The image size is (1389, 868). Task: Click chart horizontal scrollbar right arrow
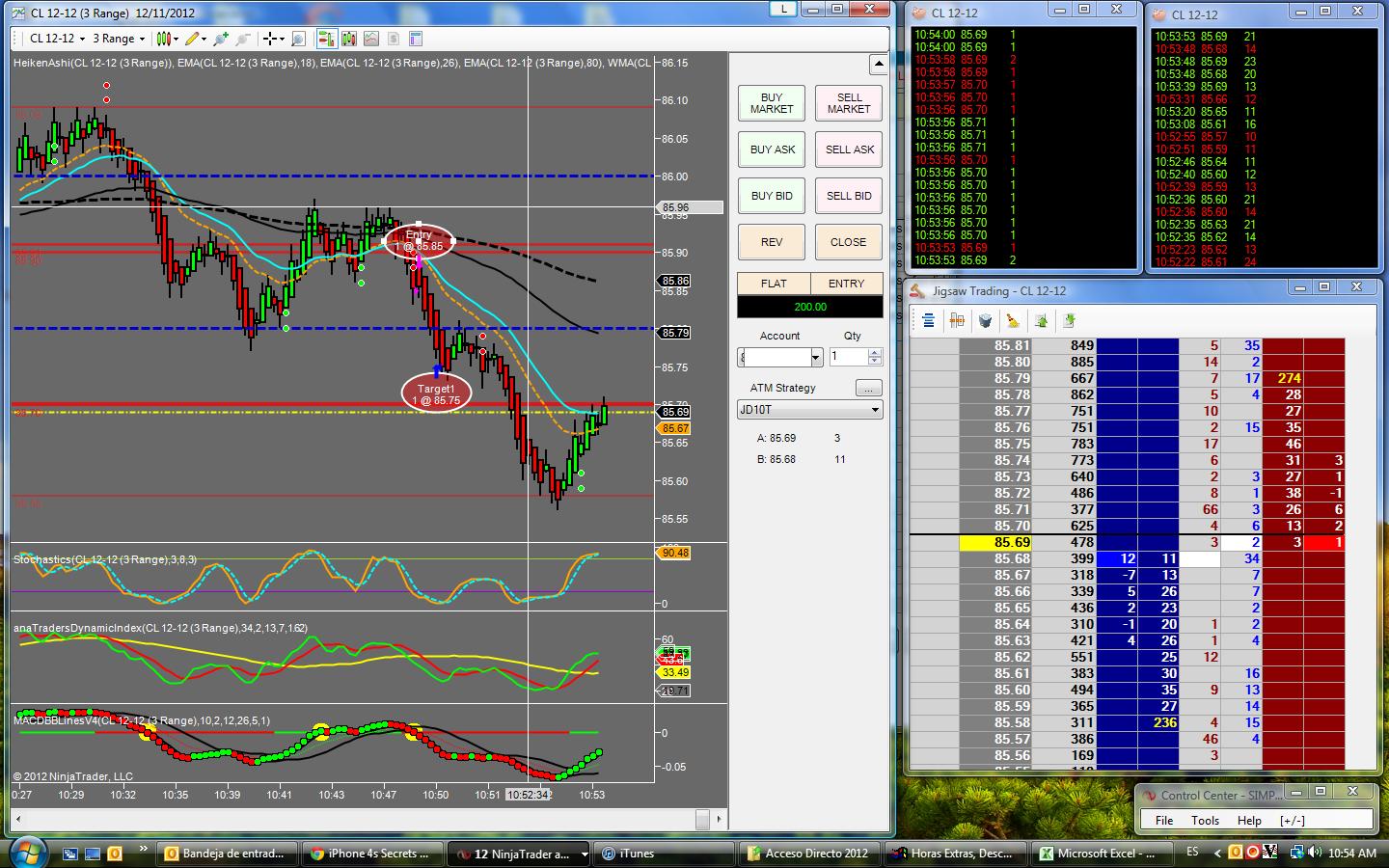[x=720, y=819]
